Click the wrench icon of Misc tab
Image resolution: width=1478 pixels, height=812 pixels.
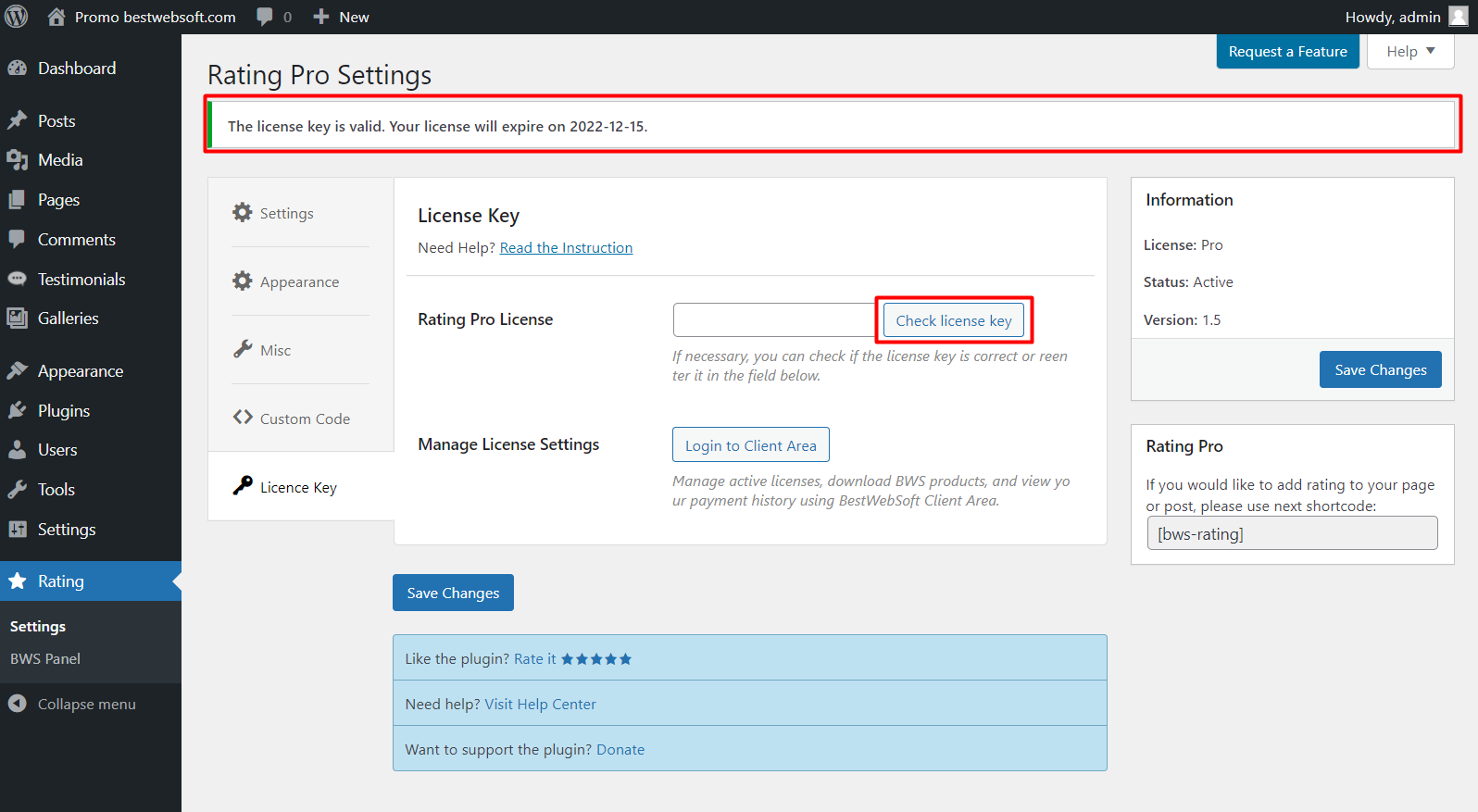(243, 349)
